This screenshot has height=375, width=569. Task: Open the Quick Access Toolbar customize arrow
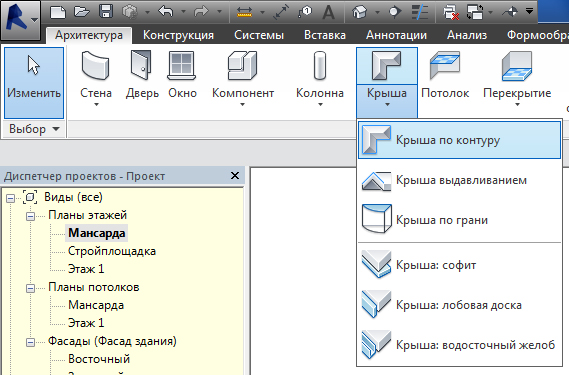(530, 11)
